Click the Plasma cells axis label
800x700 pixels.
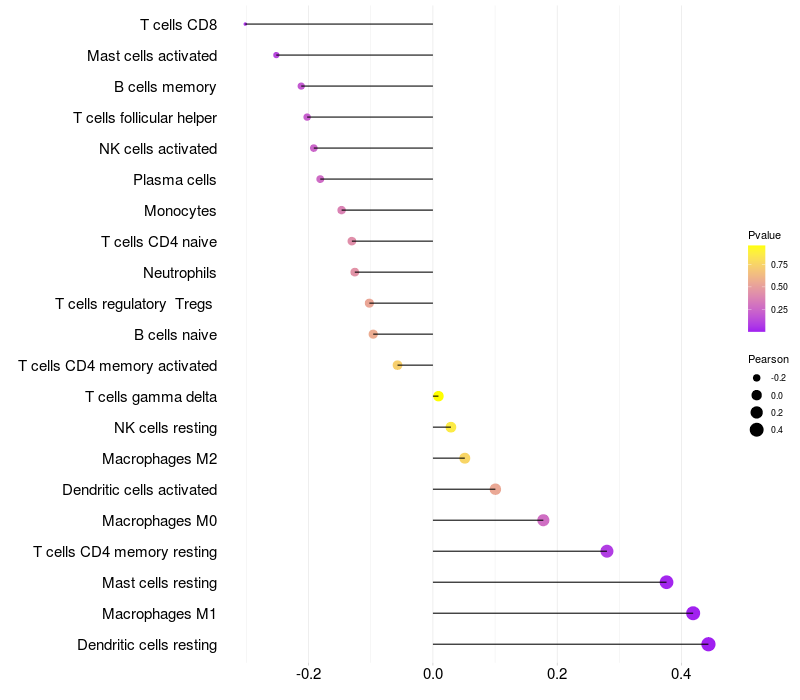(174, 180)
